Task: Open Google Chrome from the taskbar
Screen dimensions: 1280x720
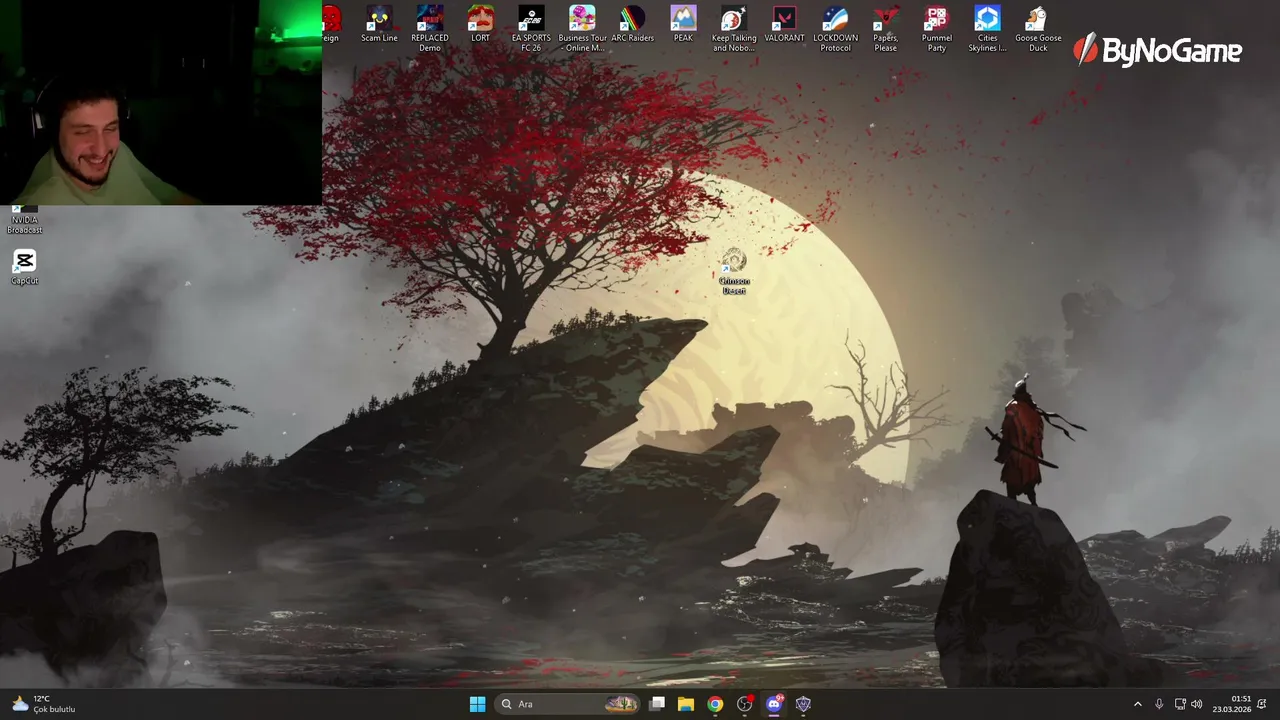Action: point(715,704)
